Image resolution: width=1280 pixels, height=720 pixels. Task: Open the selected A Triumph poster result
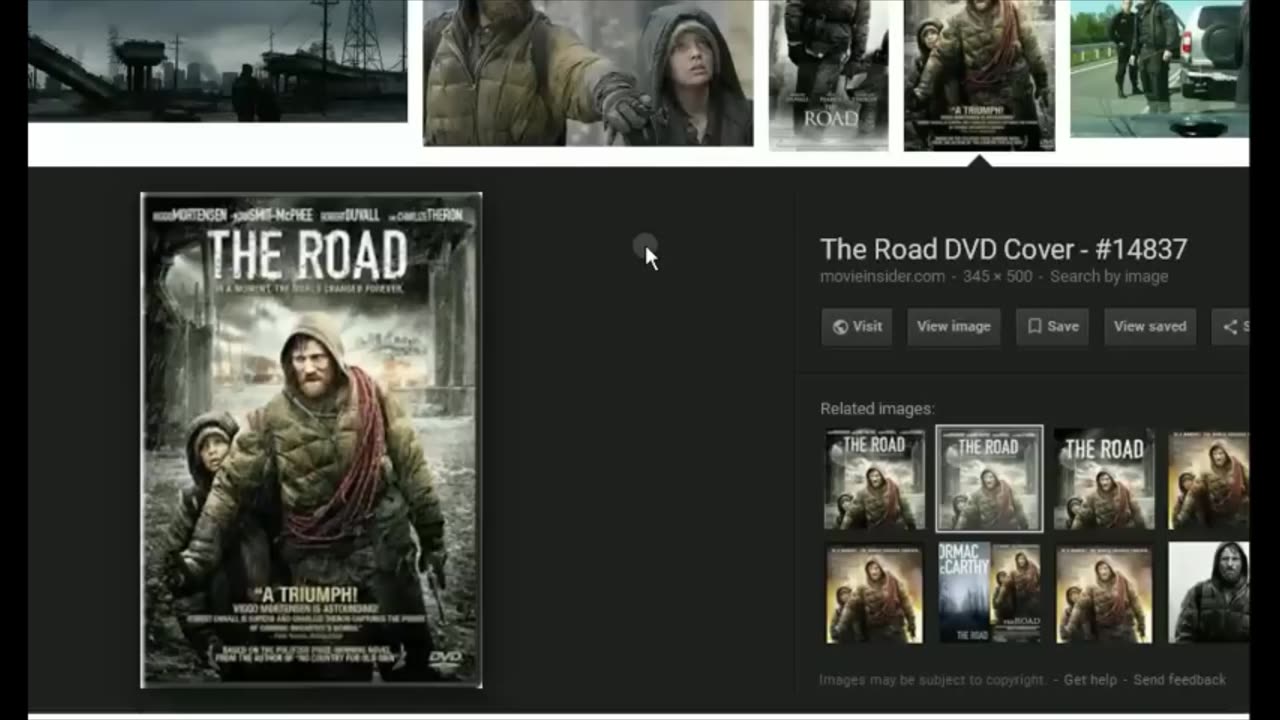click(x=979, y=75)
